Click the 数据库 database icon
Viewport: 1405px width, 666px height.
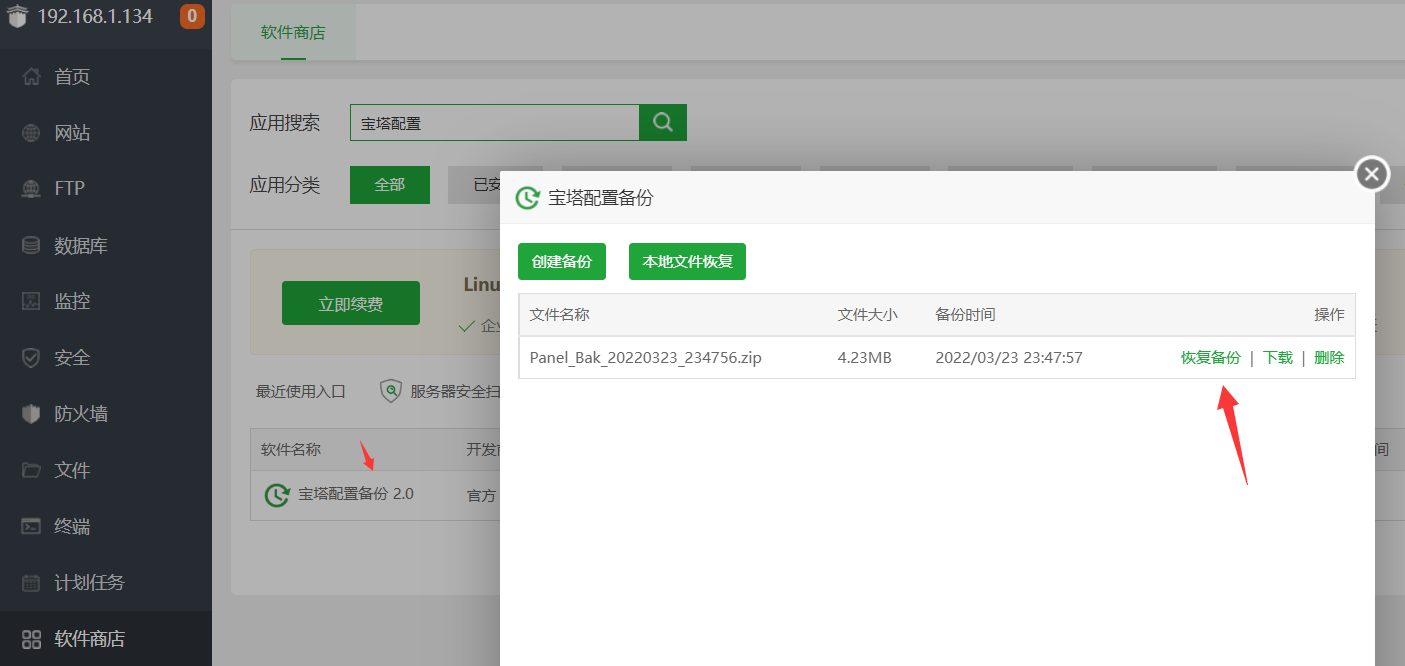[x=32, y=245]
